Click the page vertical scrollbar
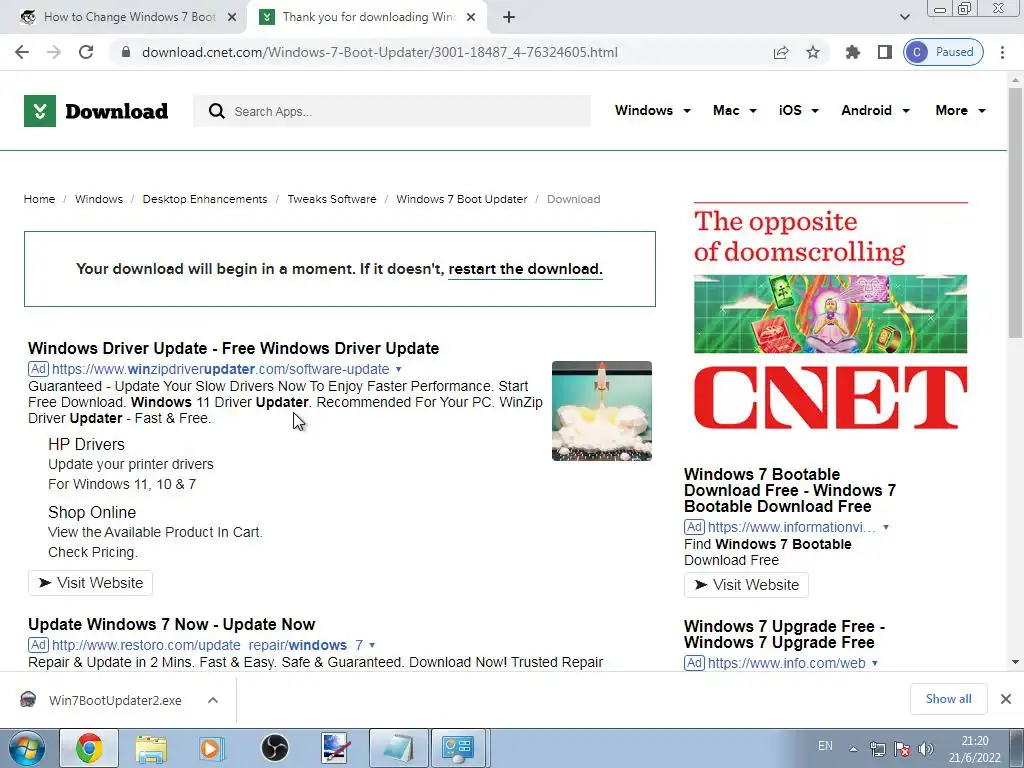This screenshot has width=1024, height=768. click(x=1015, y=213)
